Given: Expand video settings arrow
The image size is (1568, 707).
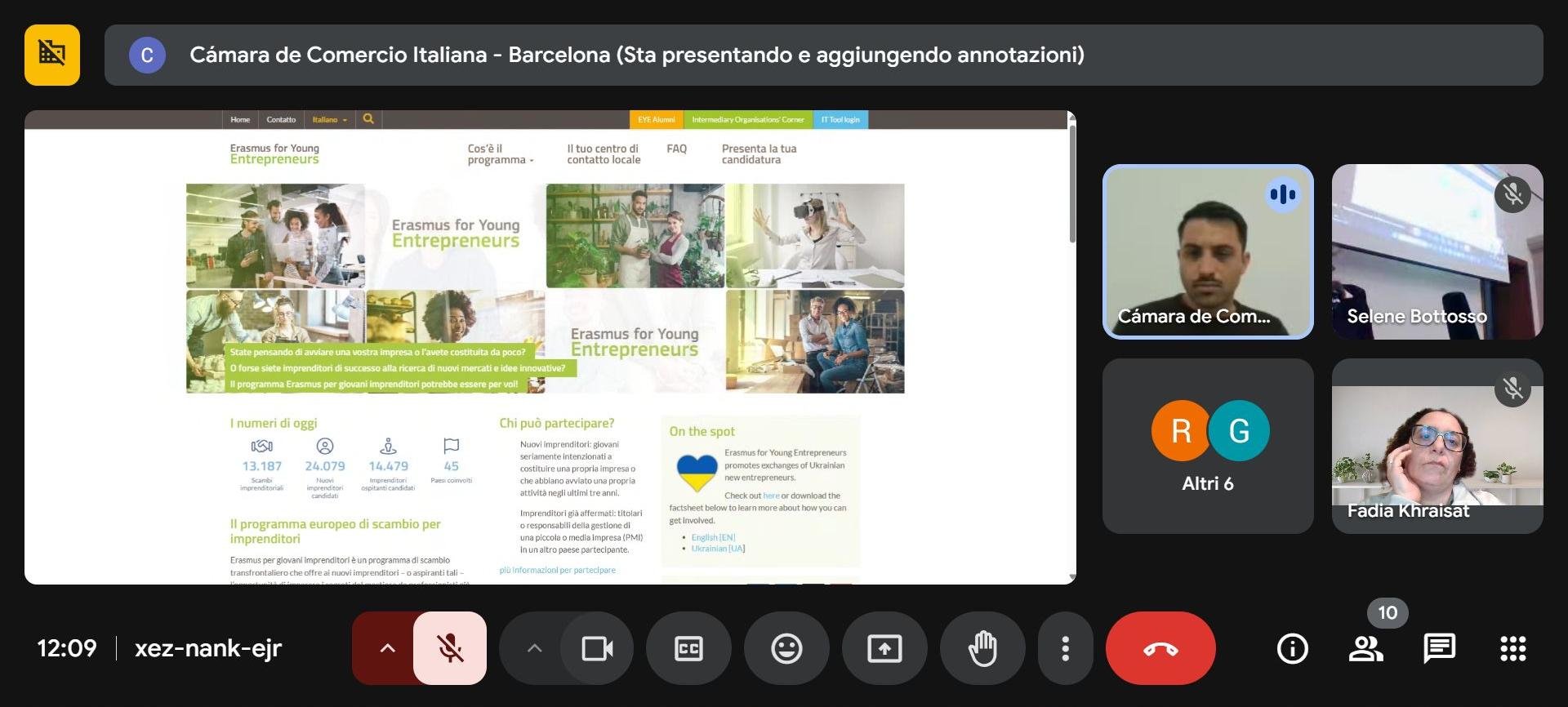Looking at the screenshot, I should click(x=534, y=648).
